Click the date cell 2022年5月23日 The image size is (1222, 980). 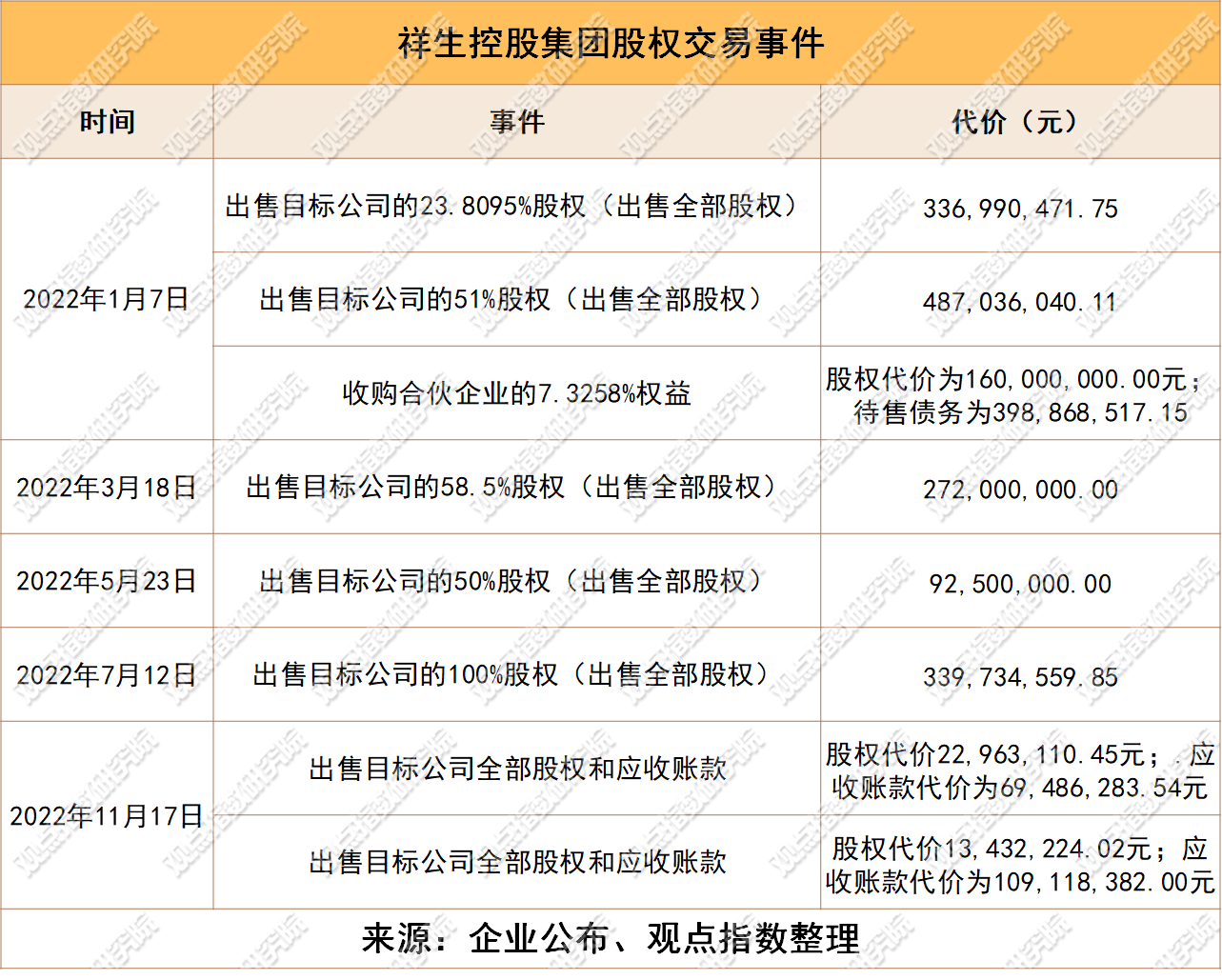(x=107, y=581)
